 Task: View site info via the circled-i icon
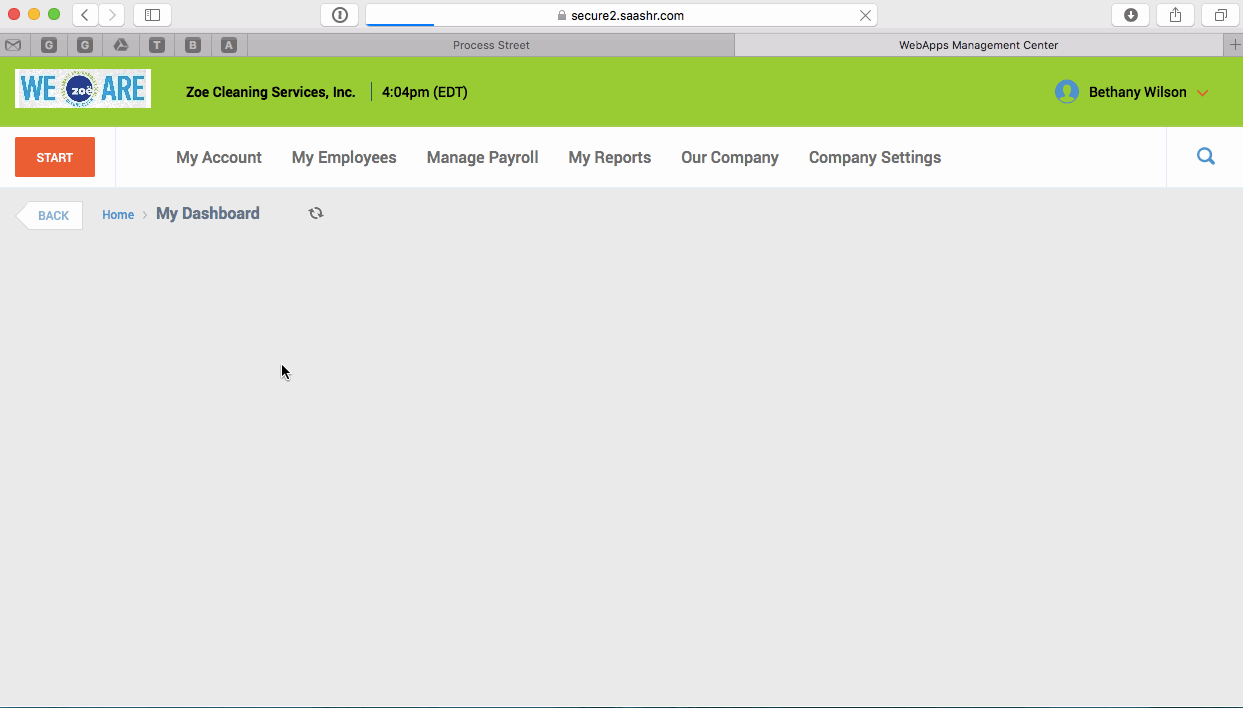[x=339, y=14]
